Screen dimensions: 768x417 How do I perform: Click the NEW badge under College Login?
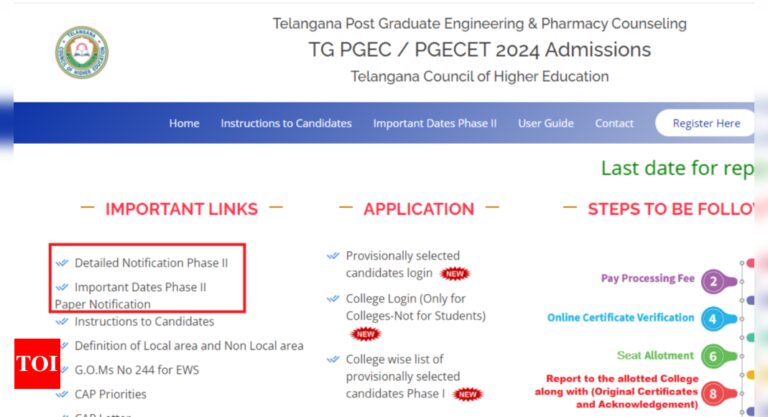pos(365,334)
